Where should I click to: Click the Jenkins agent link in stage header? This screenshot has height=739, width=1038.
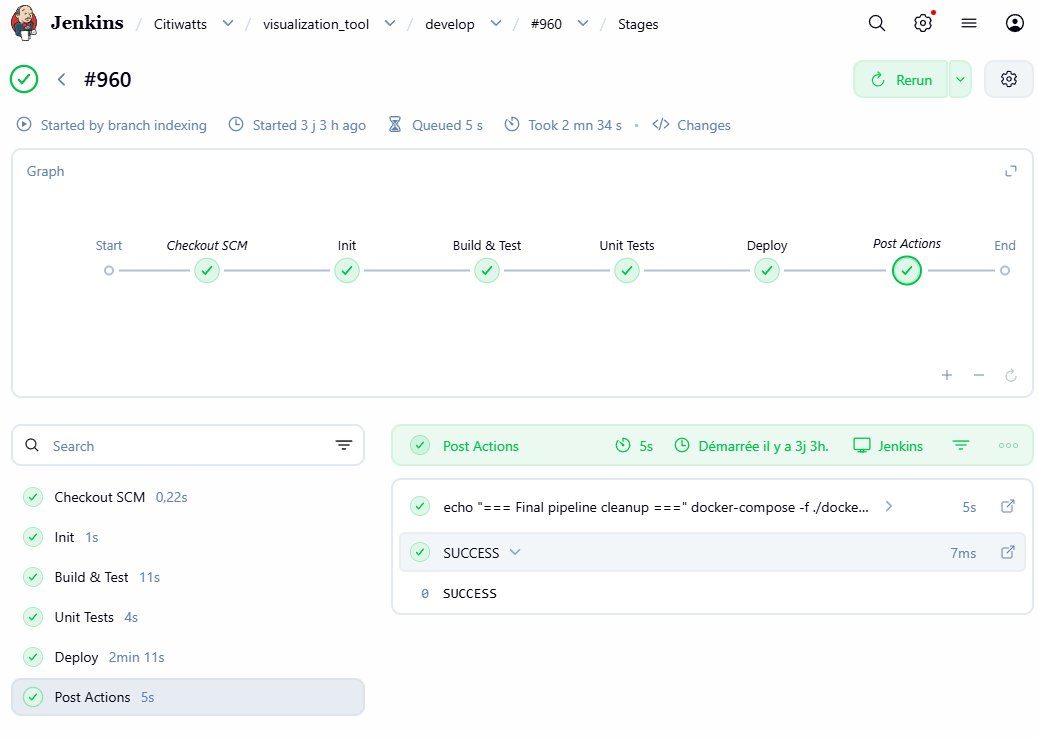click(888, 446)
